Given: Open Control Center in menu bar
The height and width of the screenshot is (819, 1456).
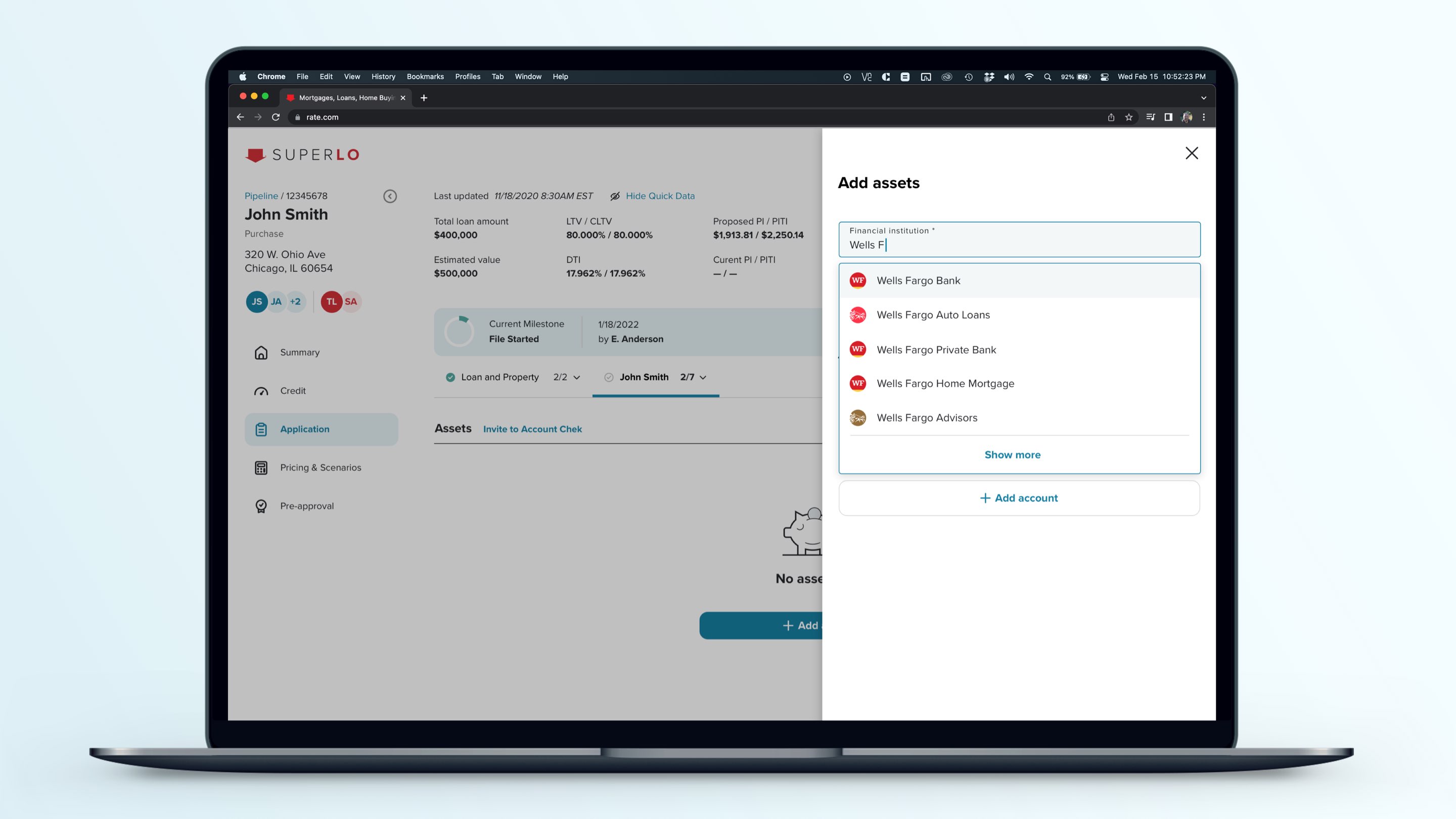Looking at the screenshot, I should (x=1105, y=77).
